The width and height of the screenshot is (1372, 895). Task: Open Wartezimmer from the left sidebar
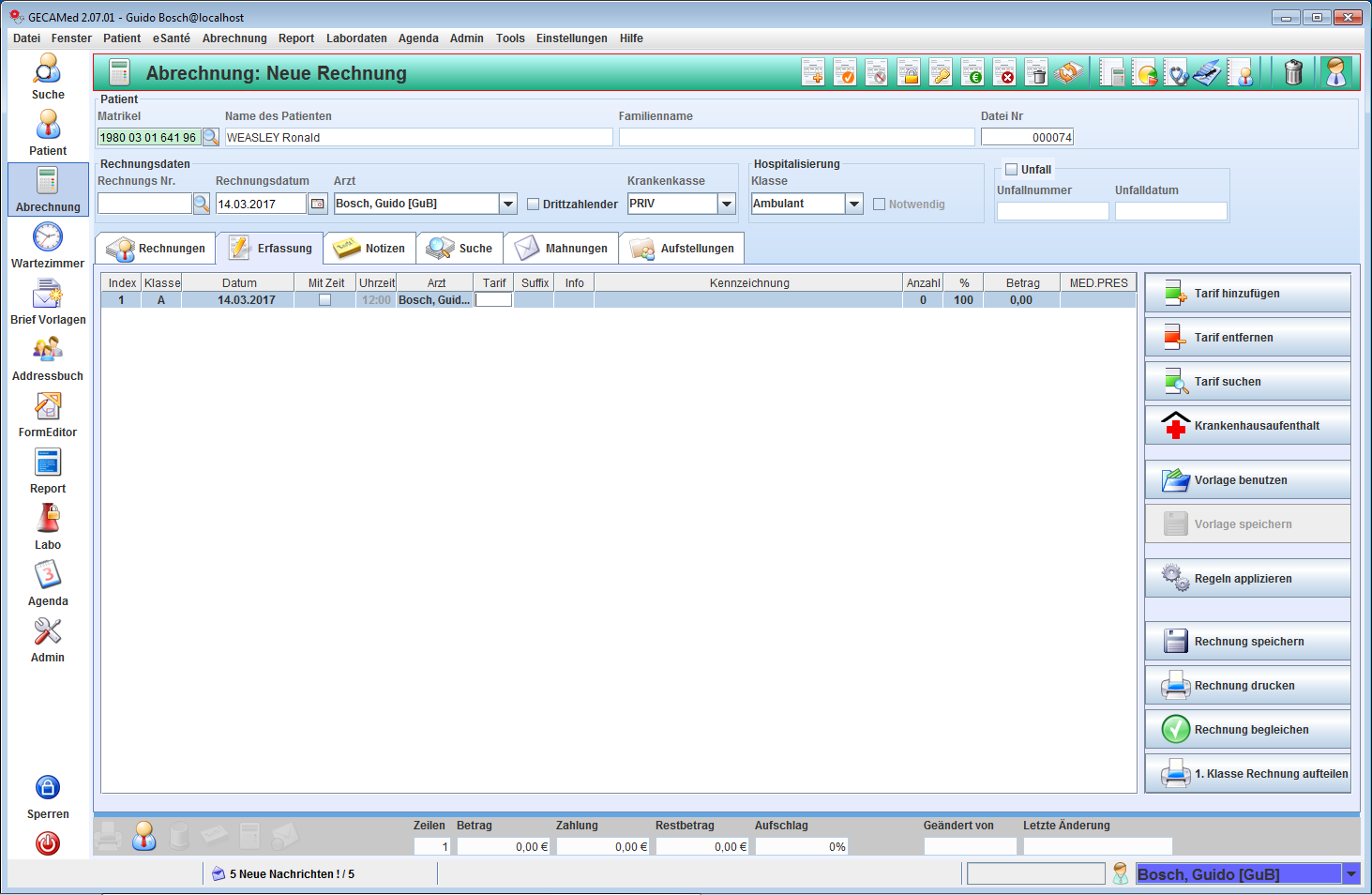(48, 246)
